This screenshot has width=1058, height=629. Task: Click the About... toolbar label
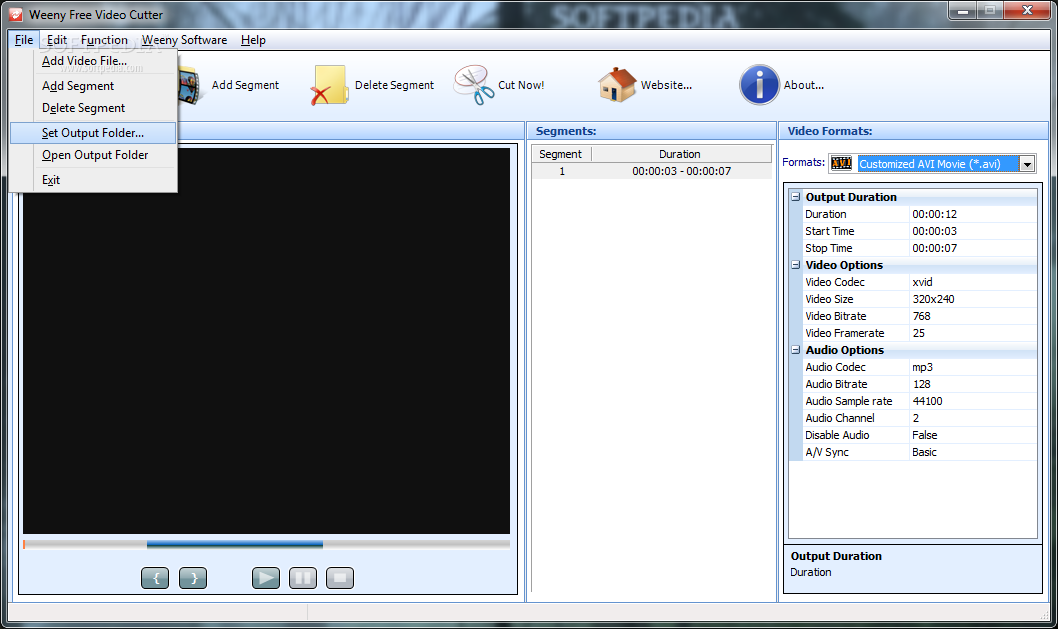point(804,85)
